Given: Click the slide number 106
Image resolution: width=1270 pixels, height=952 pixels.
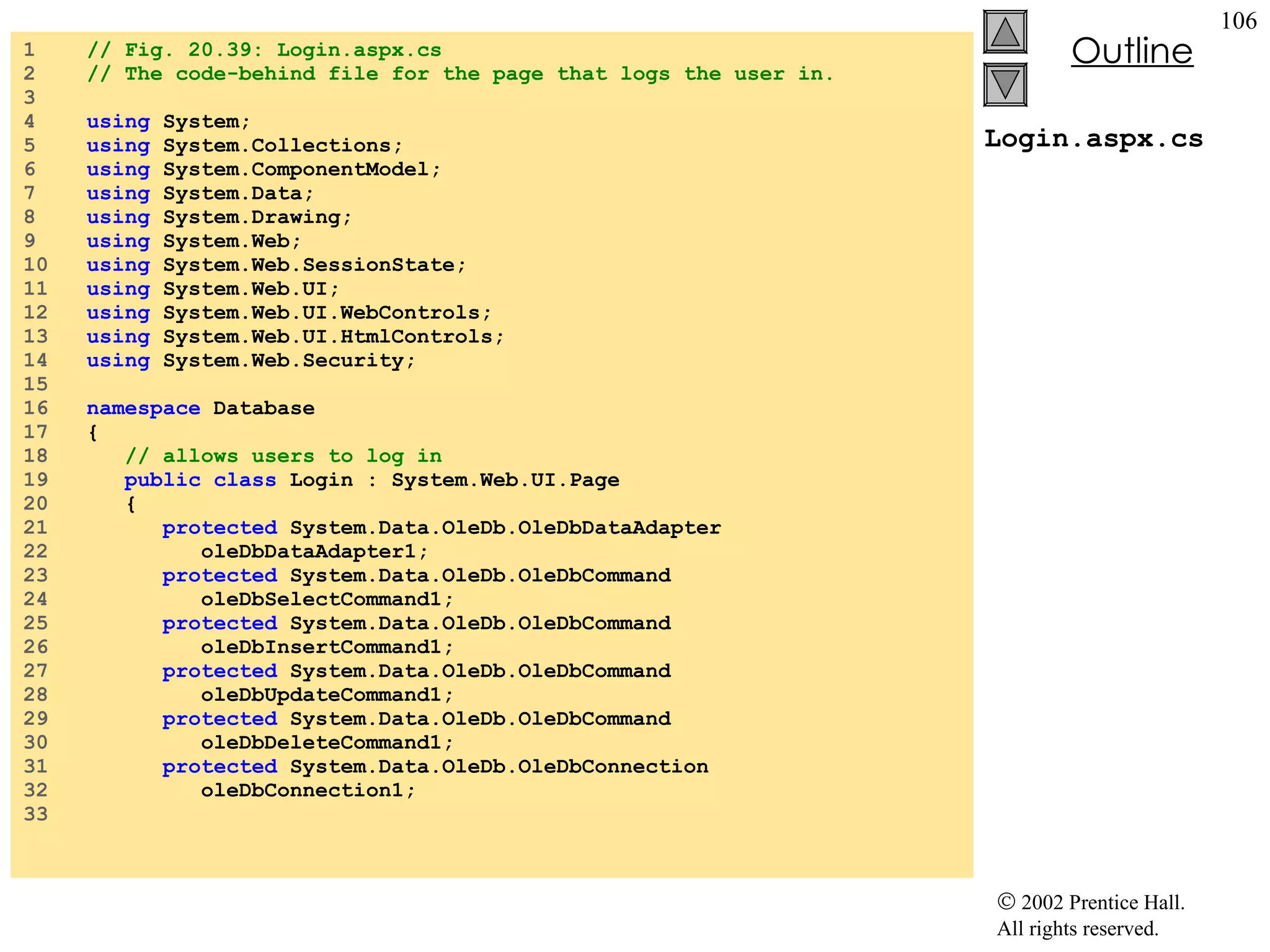Looking at the screenshot, I should click(x=1238, y=21).
